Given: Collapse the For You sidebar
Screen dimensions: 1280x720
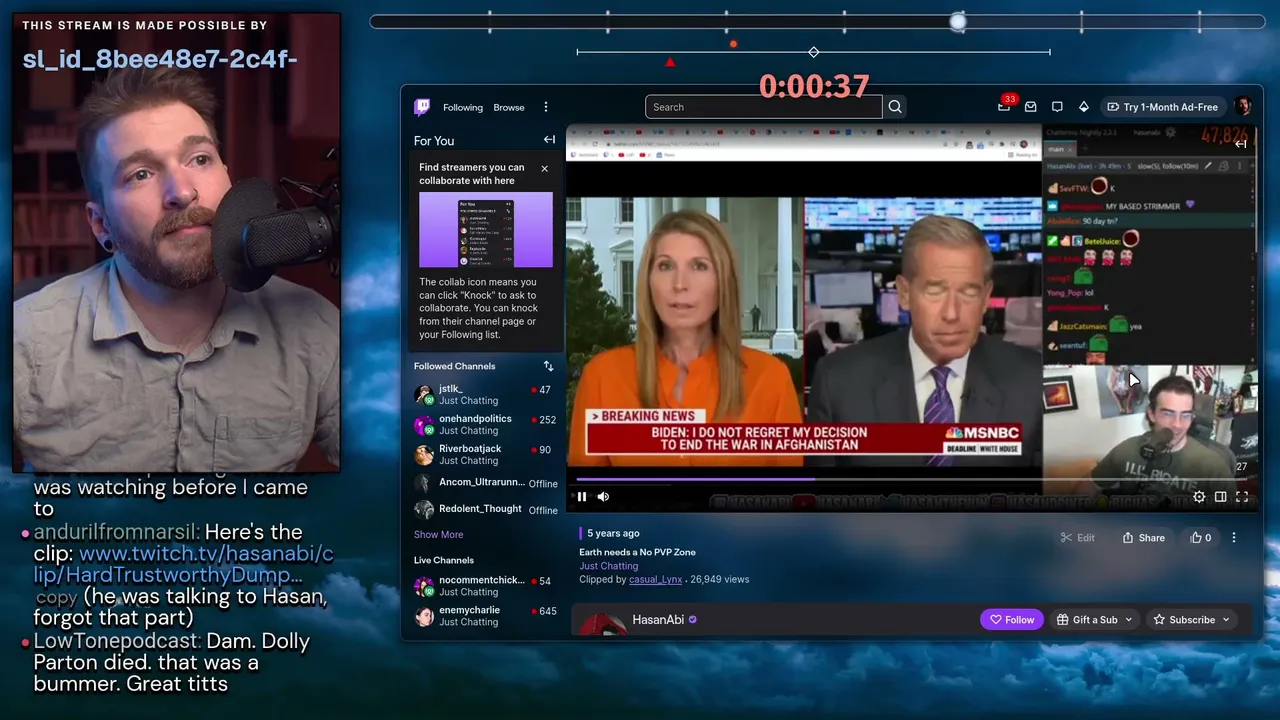Looking at the screenshot, I should (549, 140).
